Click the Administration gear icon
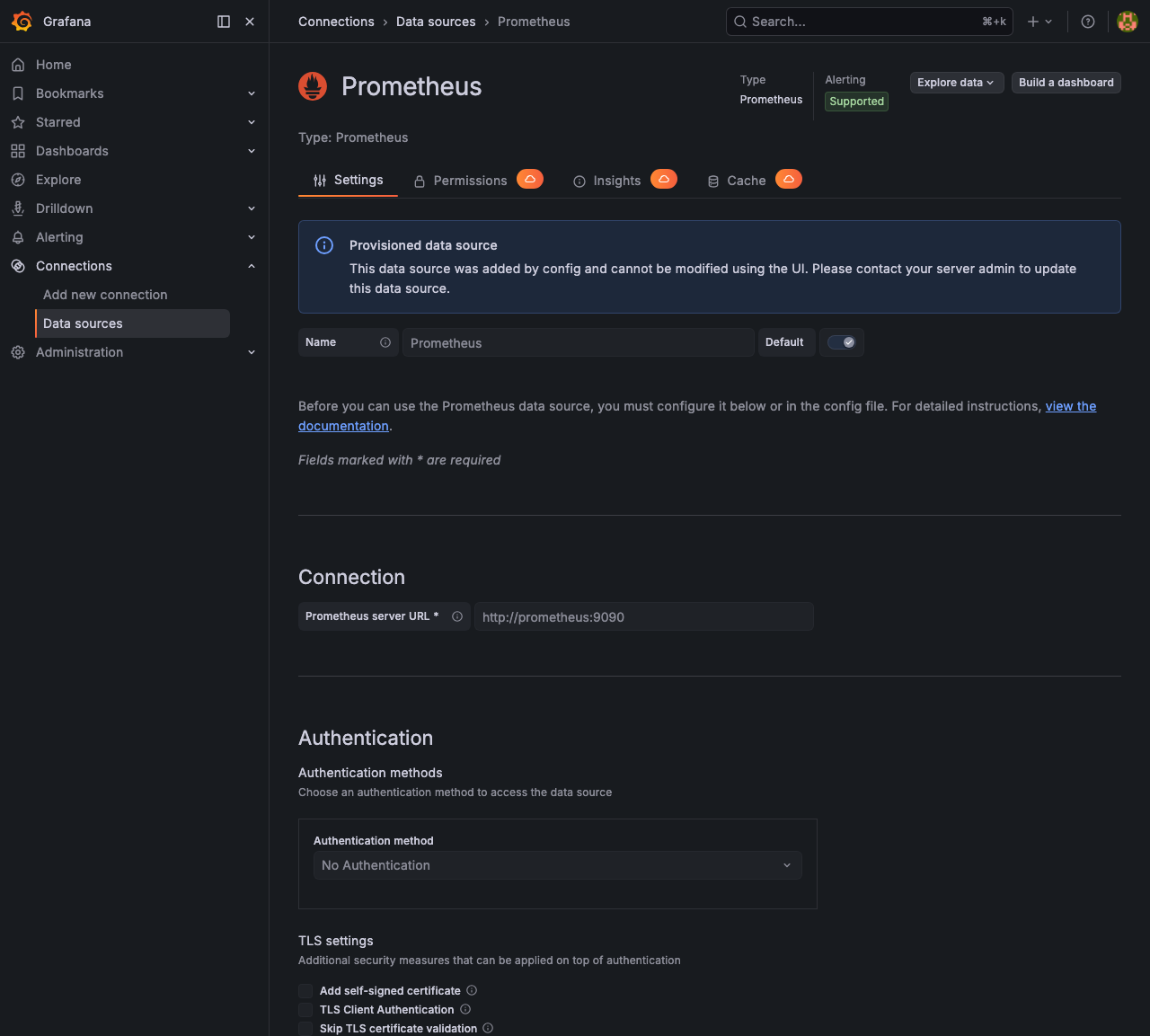 pos(18,352)
